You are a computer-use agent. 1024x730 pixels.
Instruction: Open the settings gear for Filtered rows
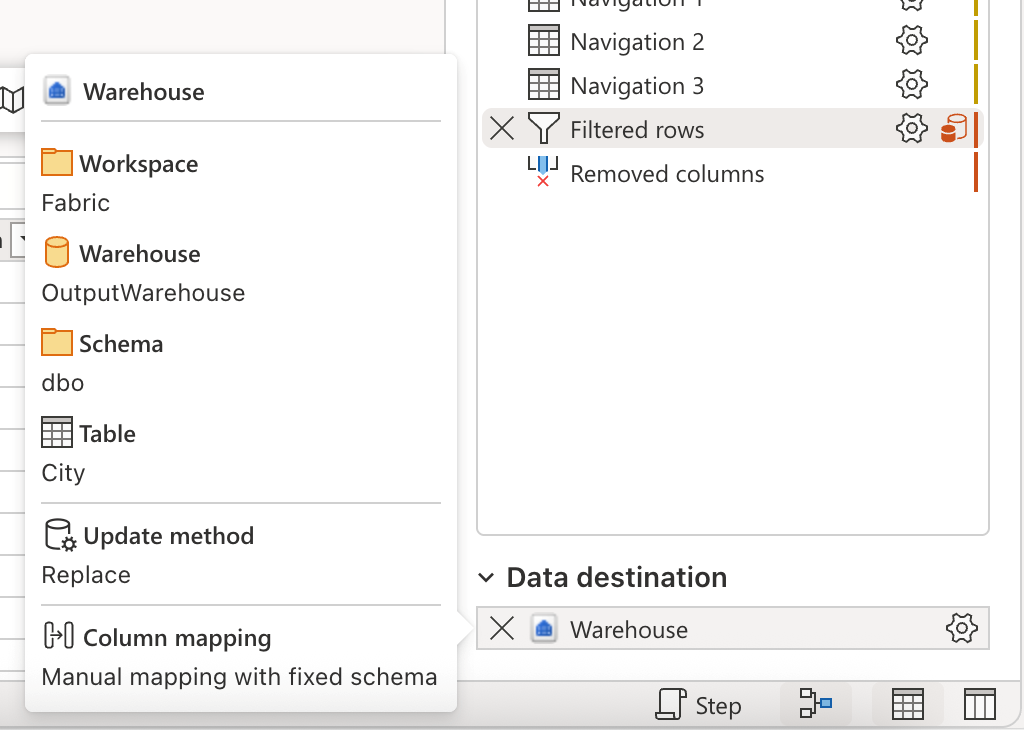pos(911,128)
